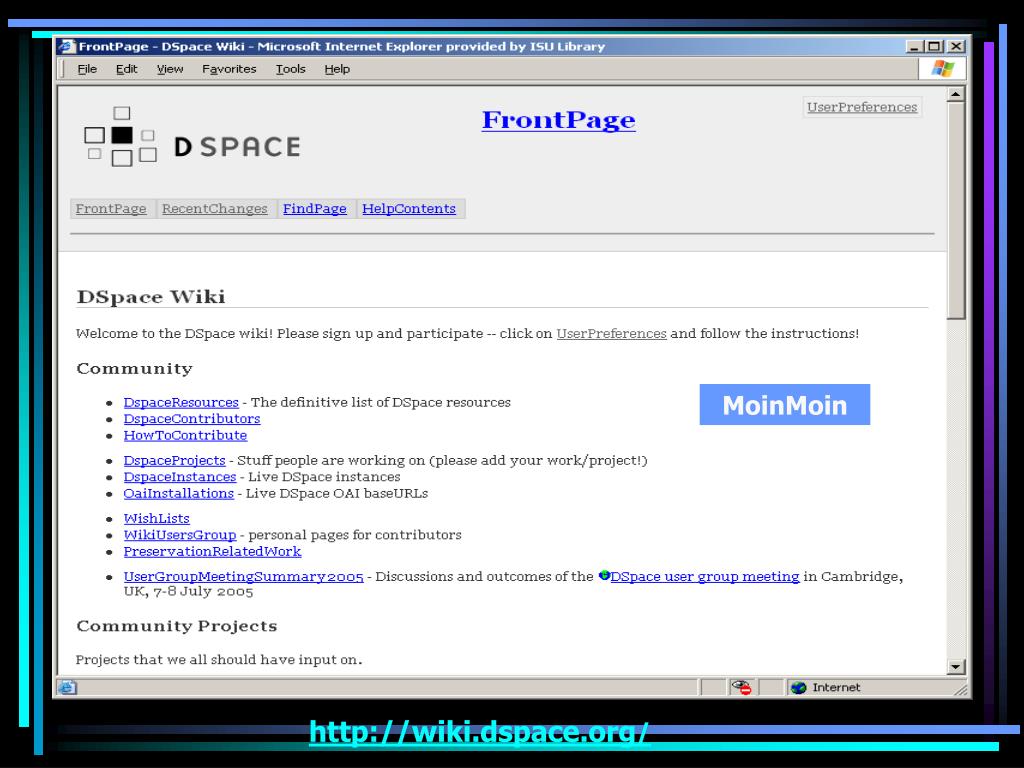
Task: Open the OaiInstallations link
Action: [x=178, y=493]
